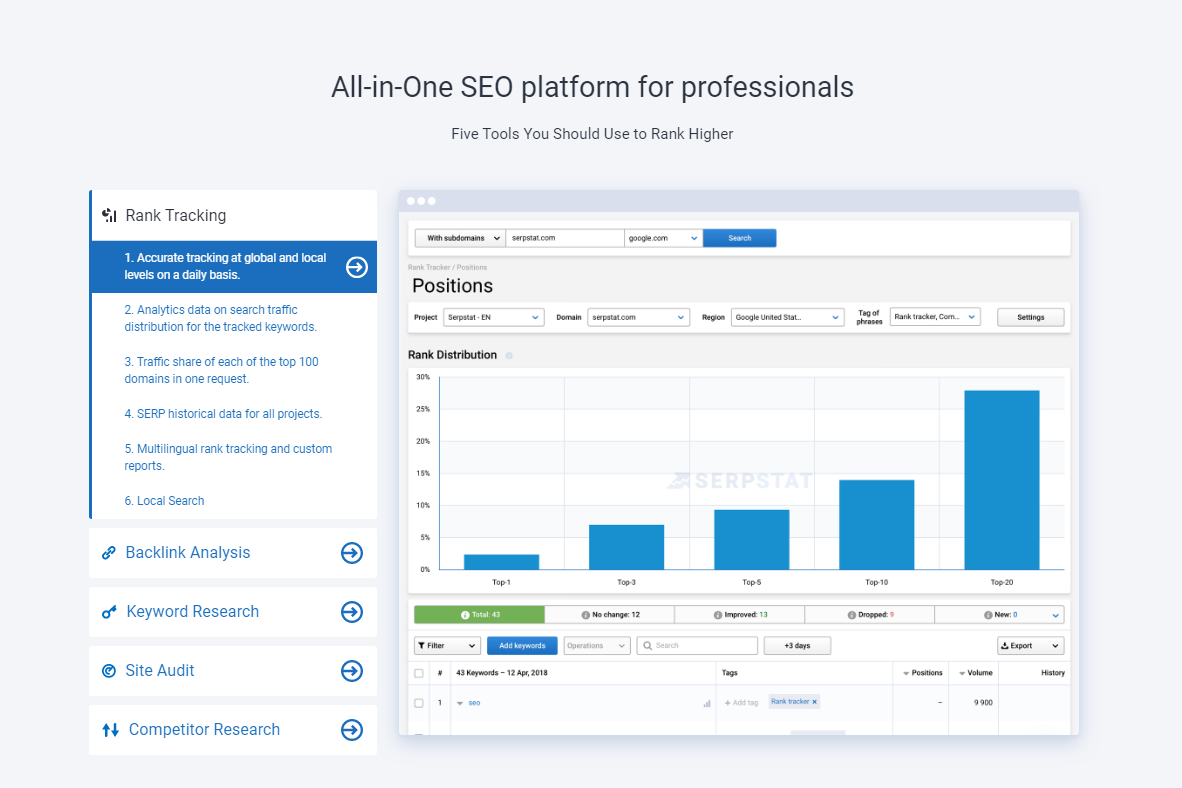
Task: Select the Rank Tracking bar chart icon
Action: [108, 213]
